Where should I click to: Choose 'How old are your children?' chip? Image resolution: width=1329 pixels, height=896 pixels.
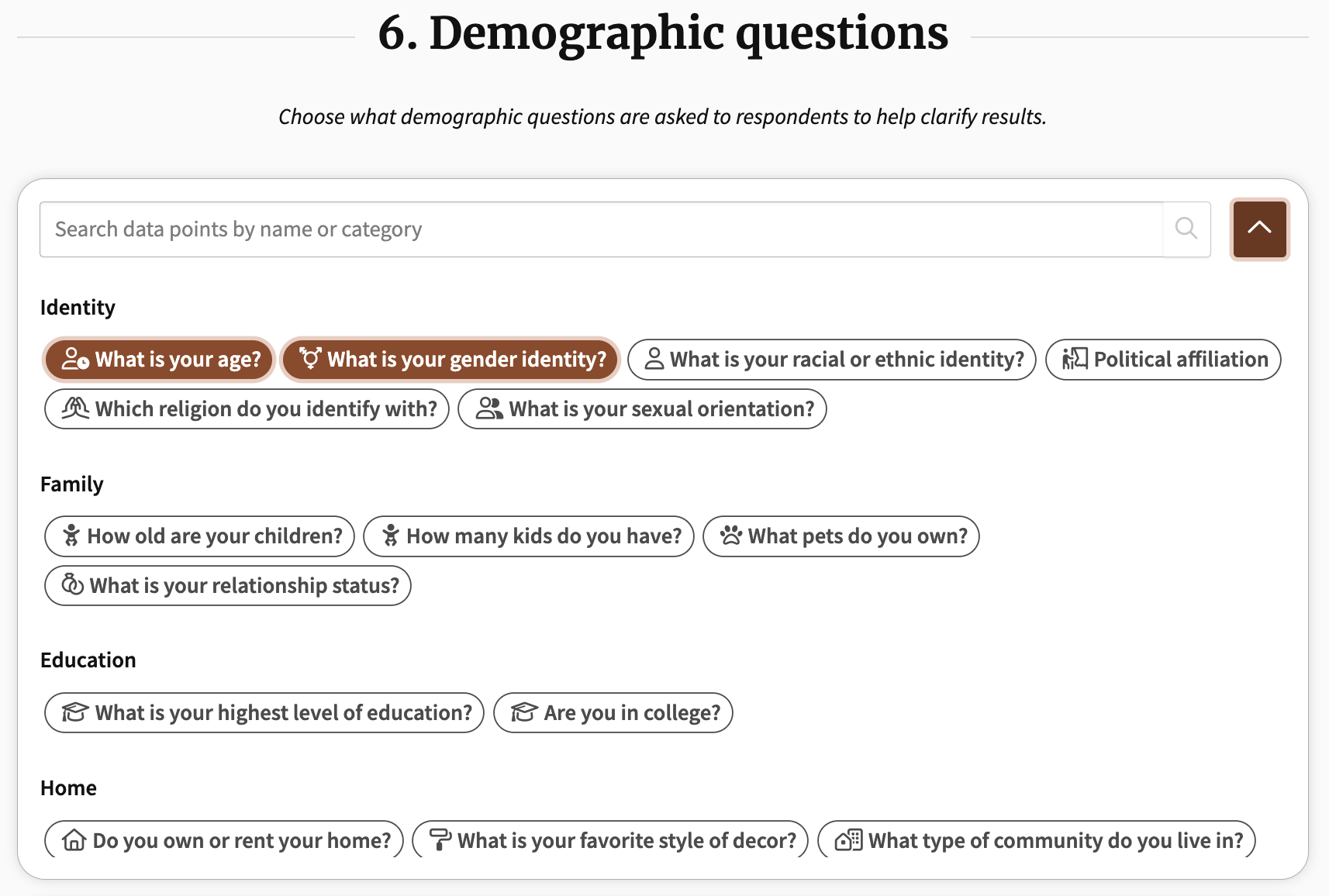click(199, 536)
